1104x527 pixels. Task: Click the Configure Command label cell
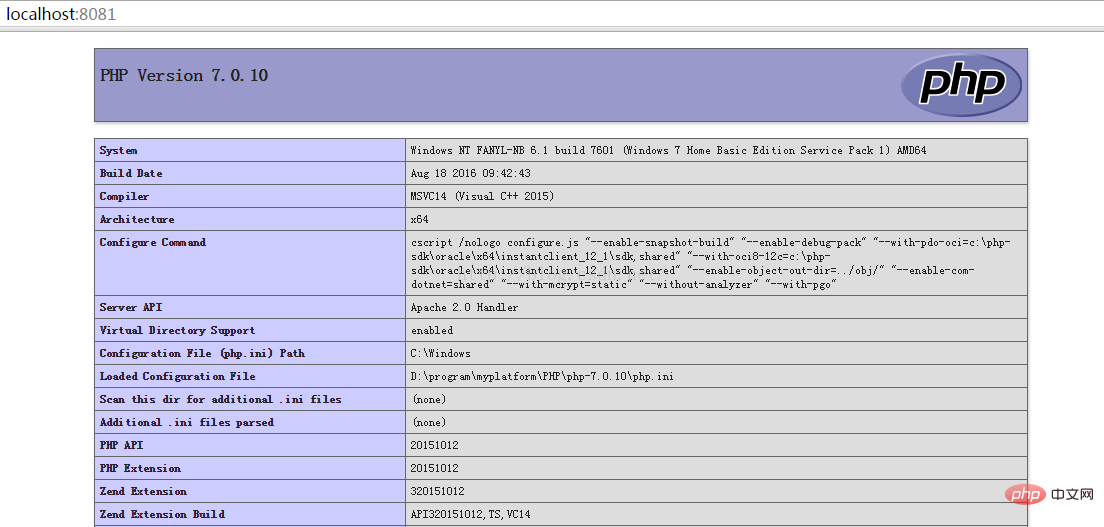point(153,242)
